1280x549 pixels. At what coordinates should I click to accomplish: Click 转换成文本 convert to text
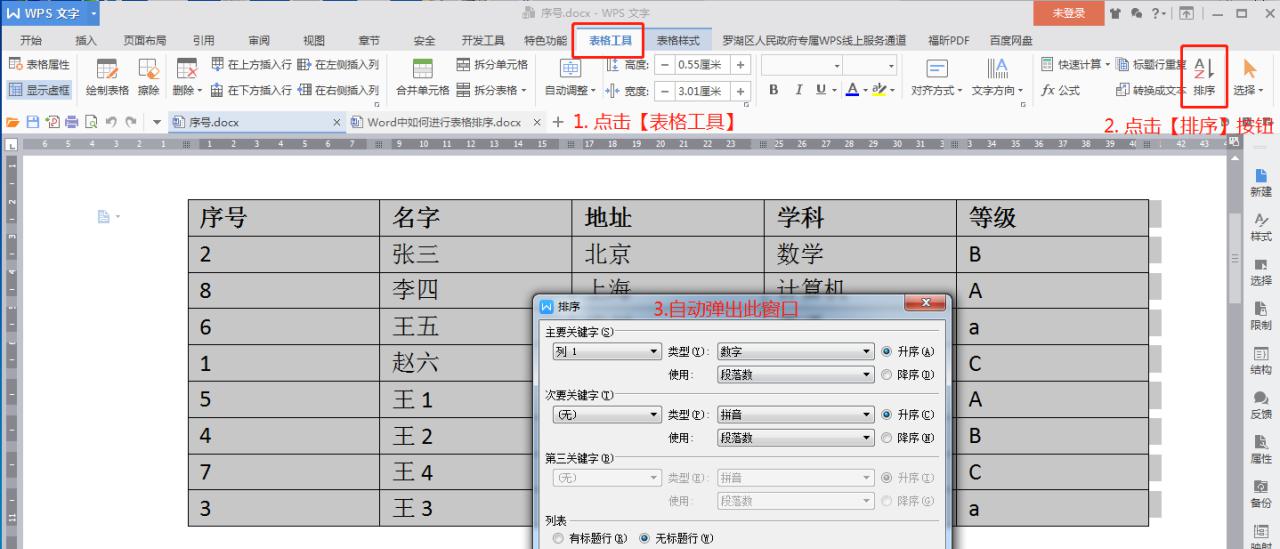(x=1150, y=90)
